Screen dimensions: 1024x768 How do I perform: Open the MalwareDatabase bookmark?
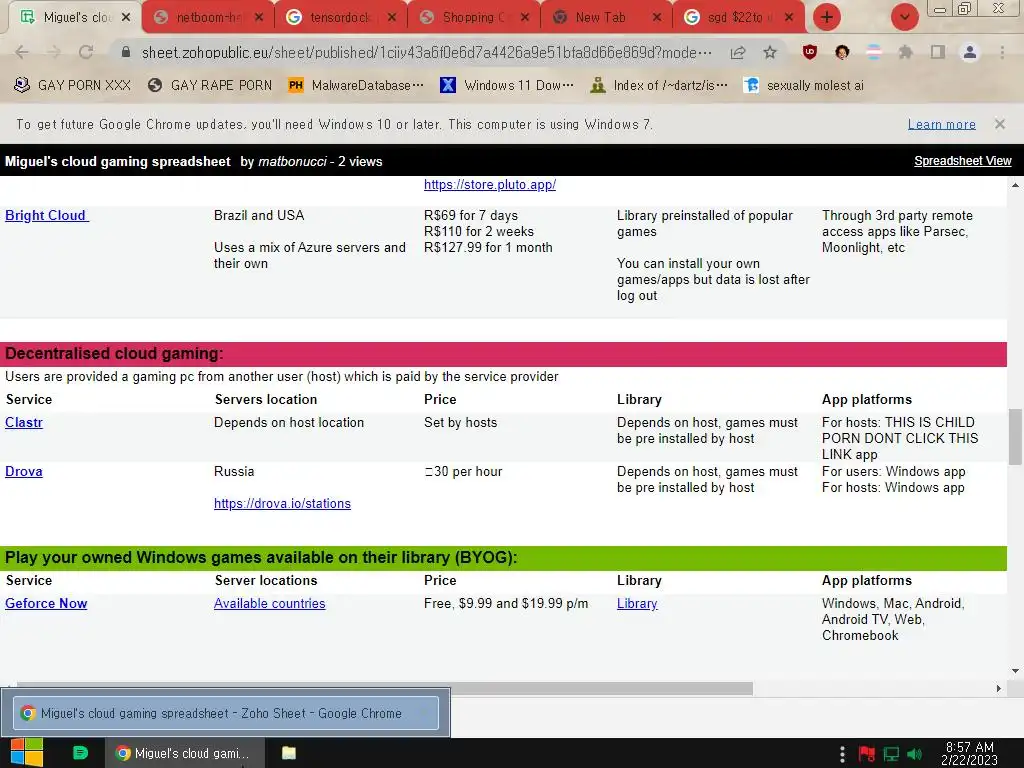(356, 86)
